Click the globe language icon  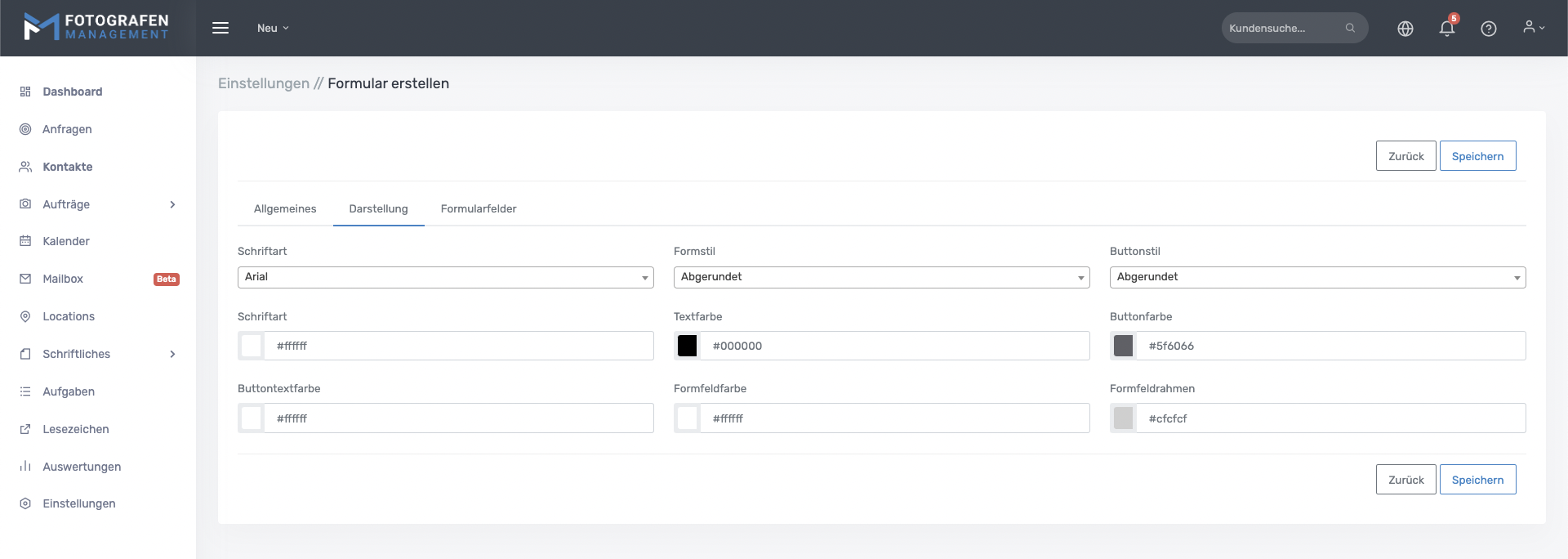[x=1405, y=29]
